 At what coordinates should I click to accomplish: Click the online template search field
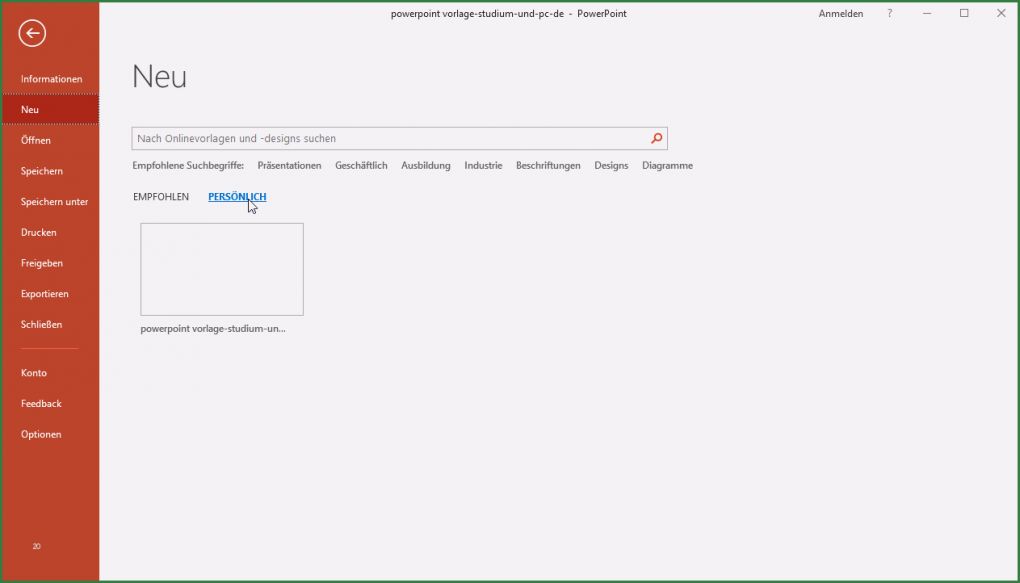coord(390,138)
